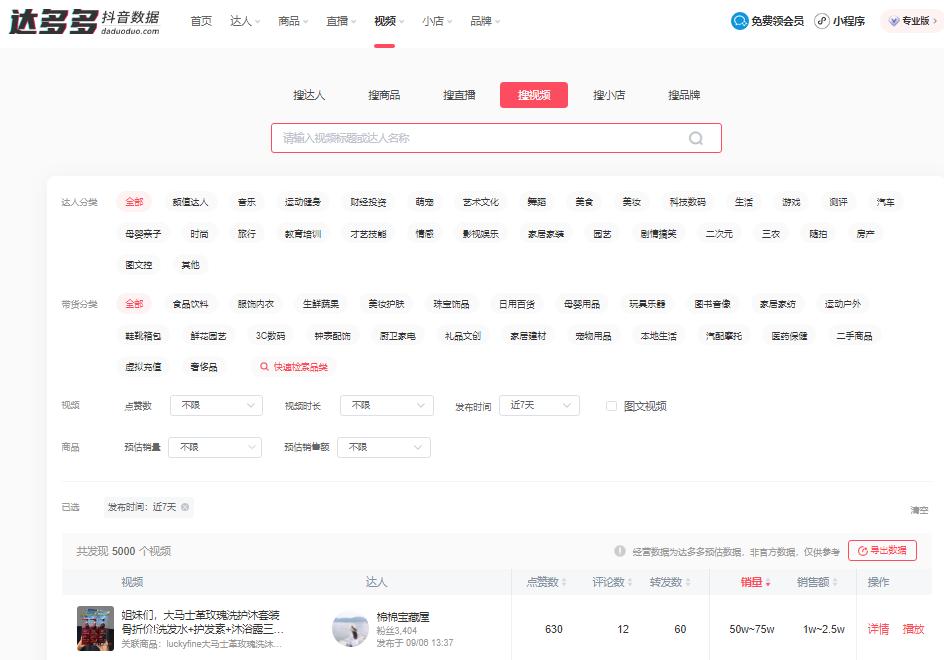The image size is (944, 660).
Task: Click the 免费领会员 blue chat icon
Action: point(738,20)
